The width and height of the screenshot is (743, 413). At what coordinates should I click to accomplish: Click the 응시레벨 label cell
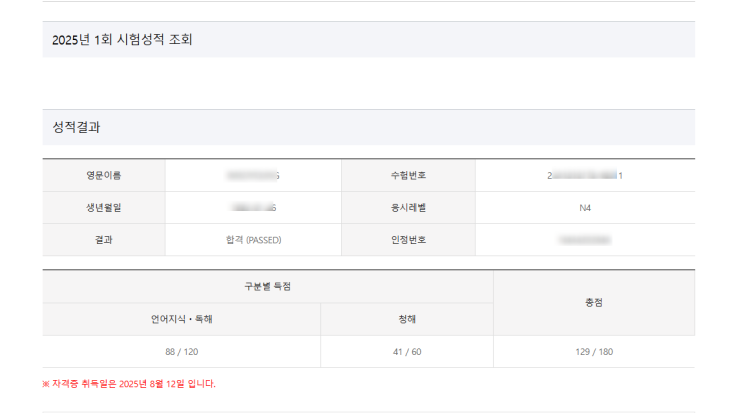[408, 208]
